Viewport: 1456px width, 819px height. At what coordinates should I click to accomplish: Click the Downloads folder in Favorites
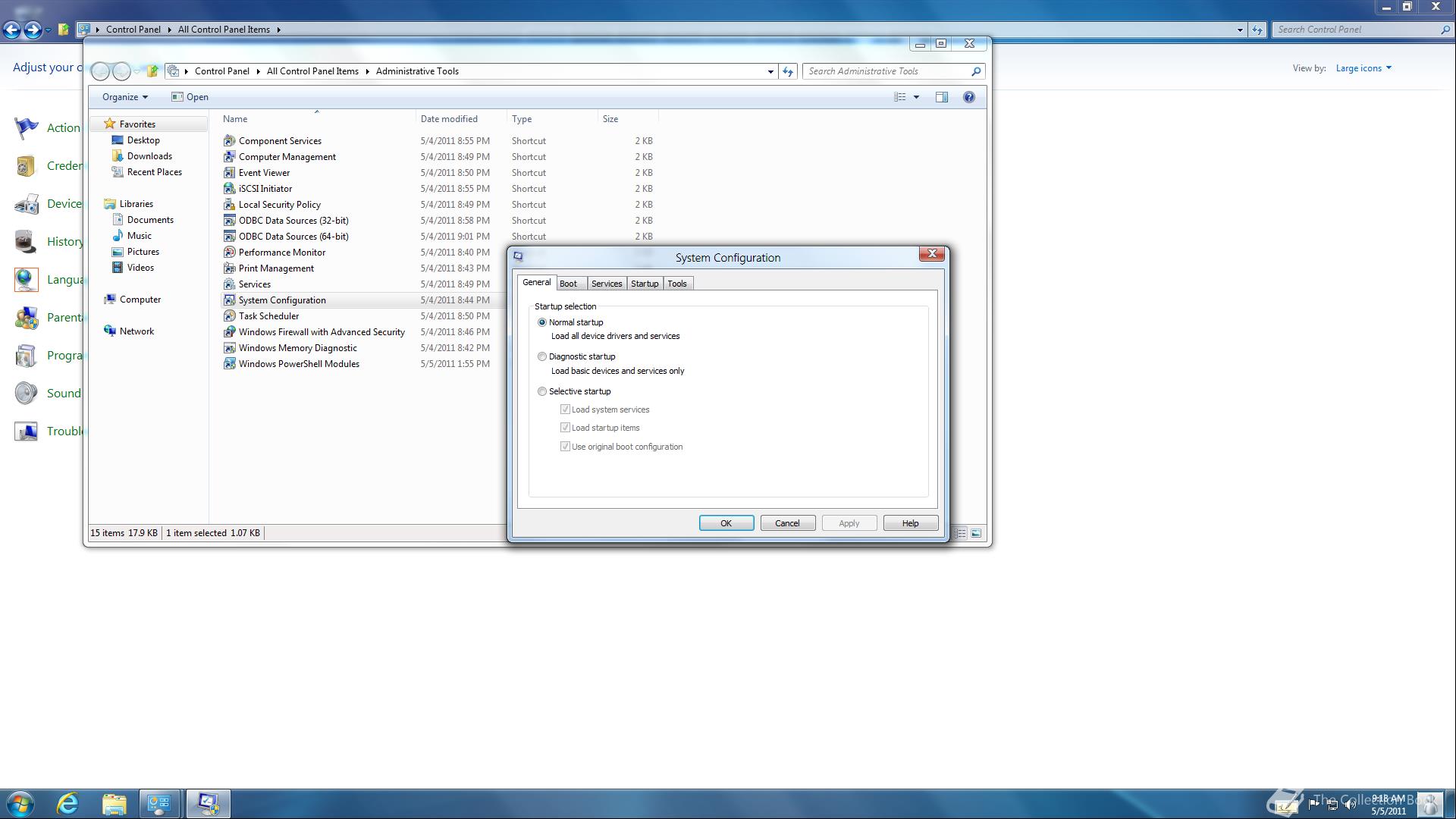click(149, 156)
